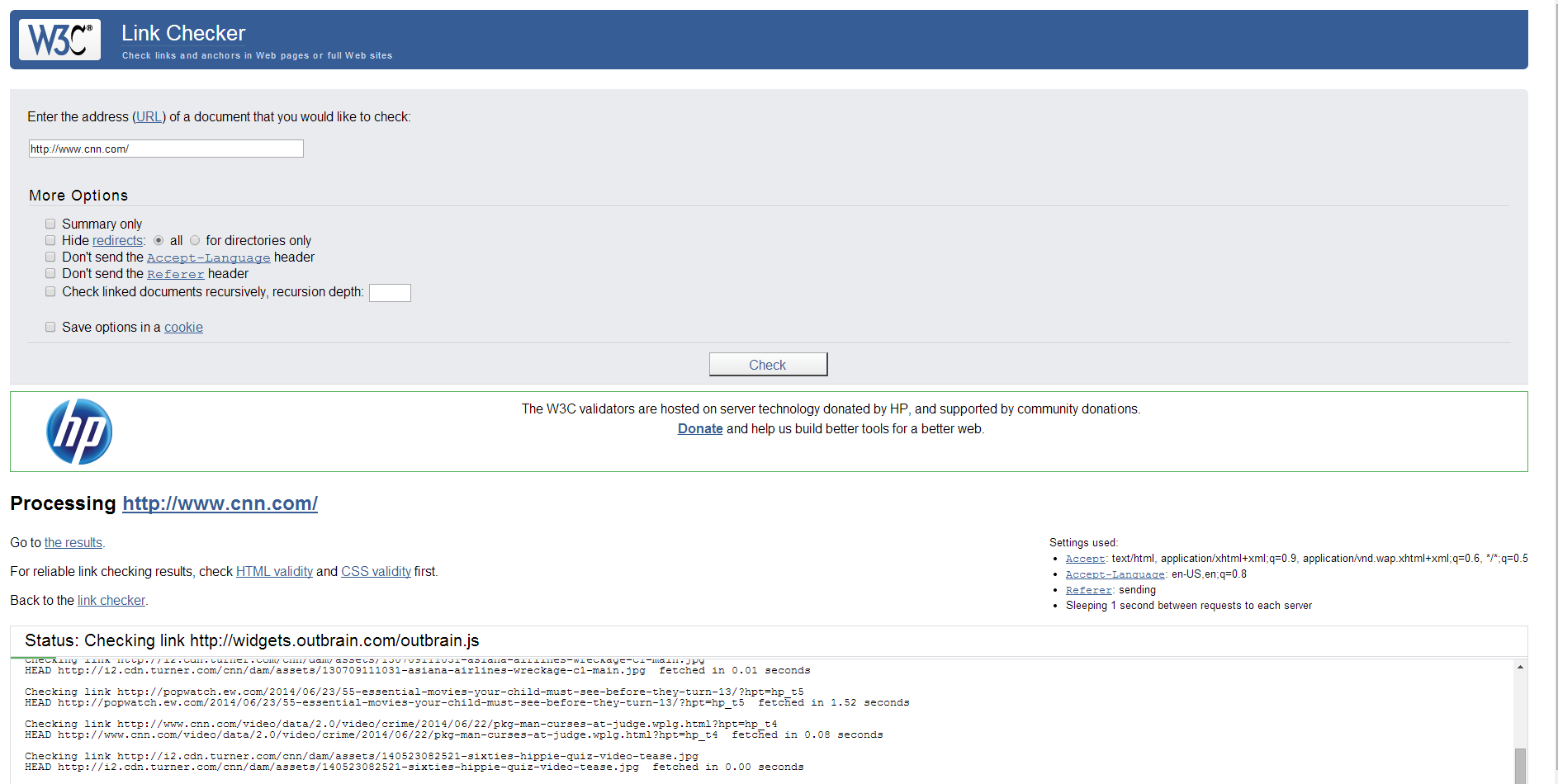The height and width of the screenshot is (784, 1558).
Task: Click the 'More Options' heading
Action: tap(78, 196)
